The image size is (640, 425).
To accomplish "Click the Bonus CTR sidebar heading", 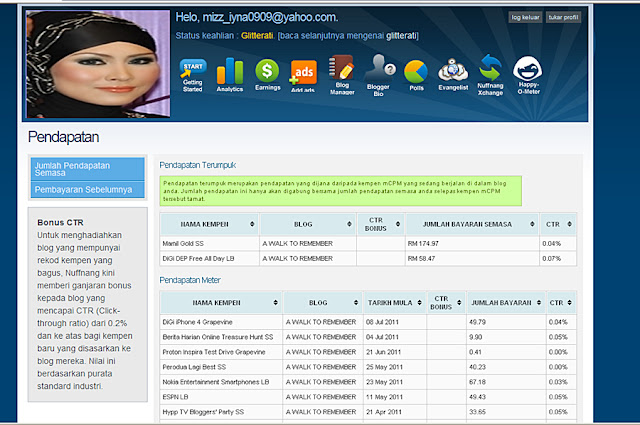I will pyautogui.click(x=60, y=223).
